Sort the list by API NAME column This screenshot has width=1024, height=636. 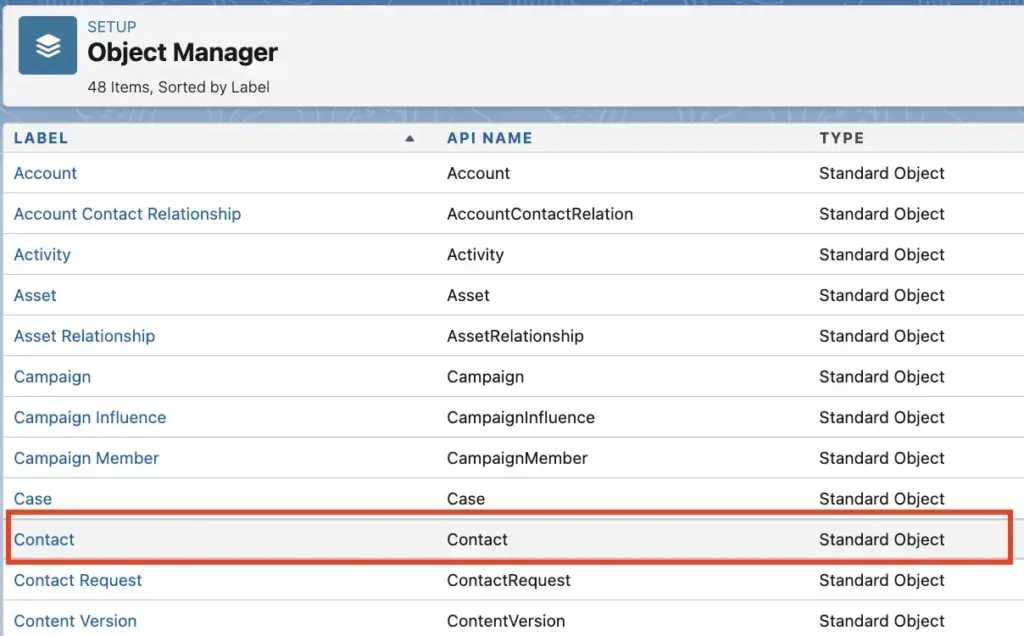tap(489, 138)
